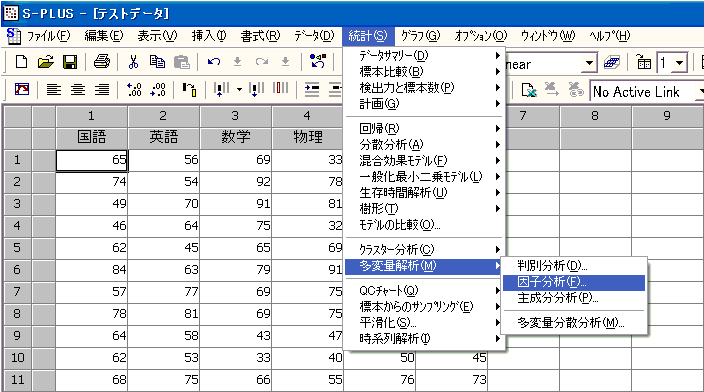
Task: Choose モデルの比較(O)... menu item
Action: click(423, 225)
